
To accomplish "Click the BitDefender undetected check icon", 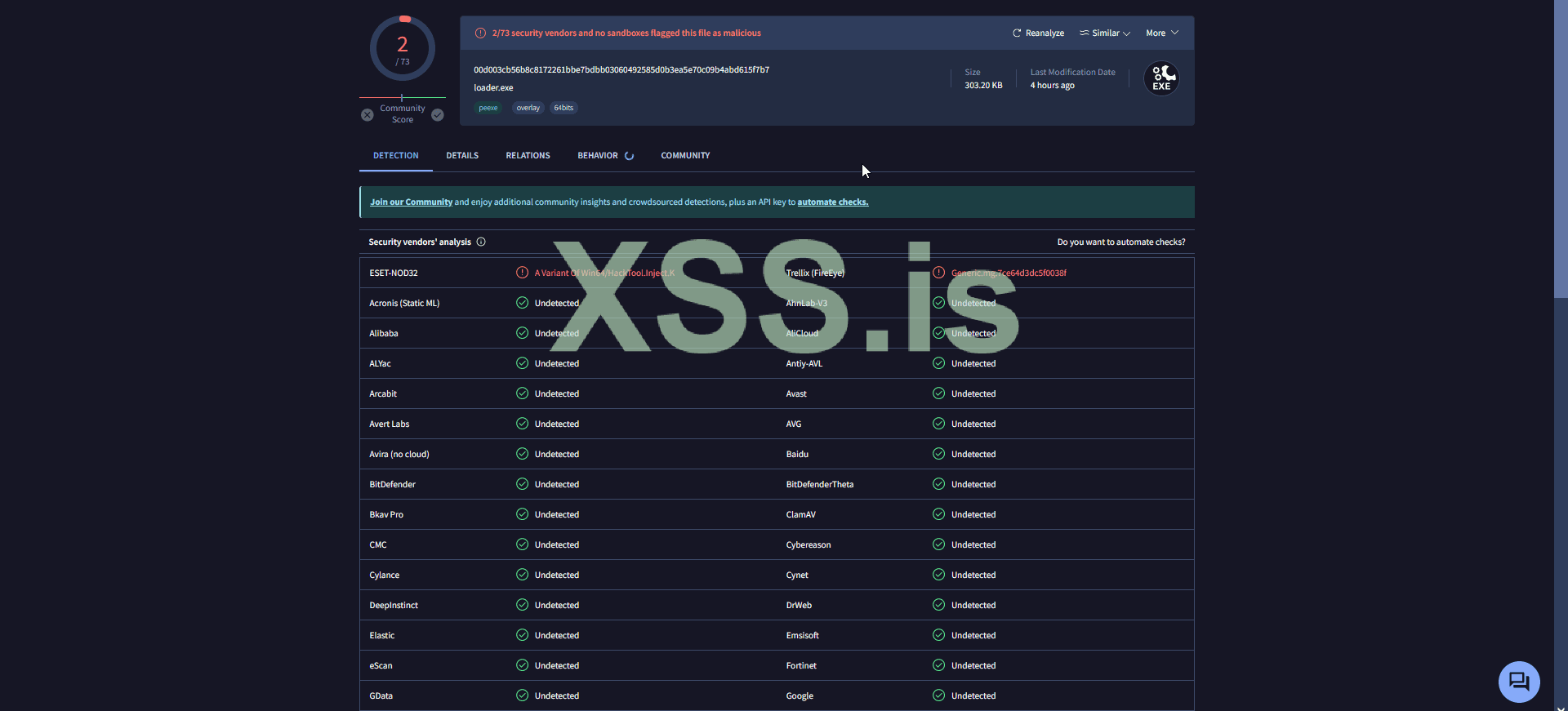I will 523,484.
